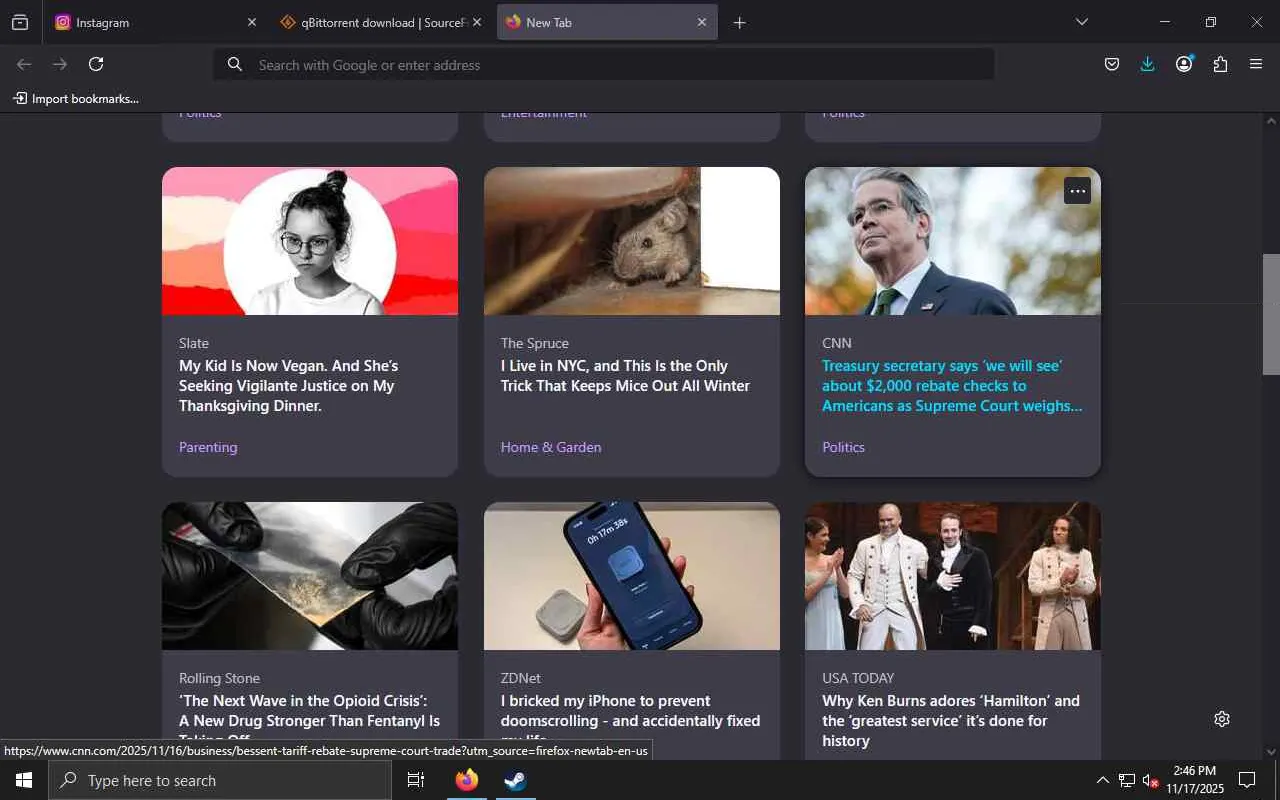The height and width of the screenshot is (800, 1280).
Task: Open the Save to Pocket icon
Action: (x=1111, y=64)
